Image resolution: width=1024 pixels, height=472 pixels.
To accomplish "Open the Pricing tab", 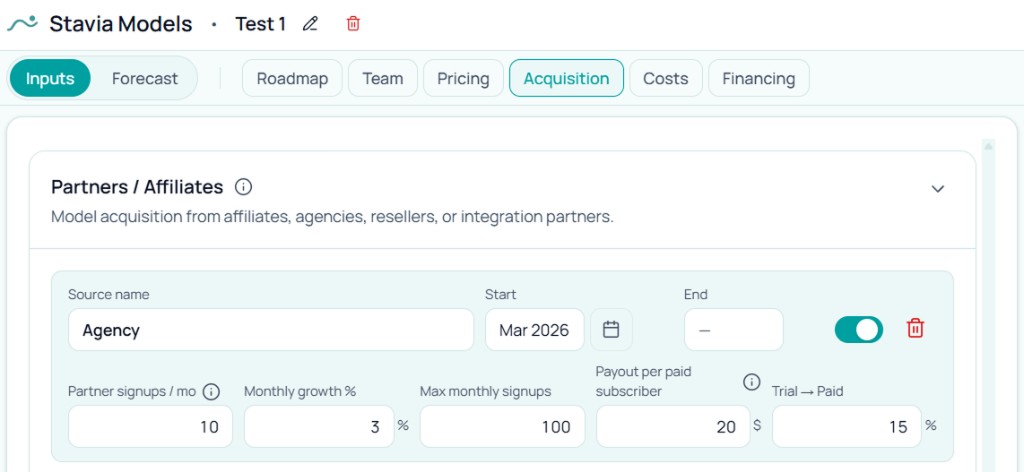I will (x=463, y=78).
